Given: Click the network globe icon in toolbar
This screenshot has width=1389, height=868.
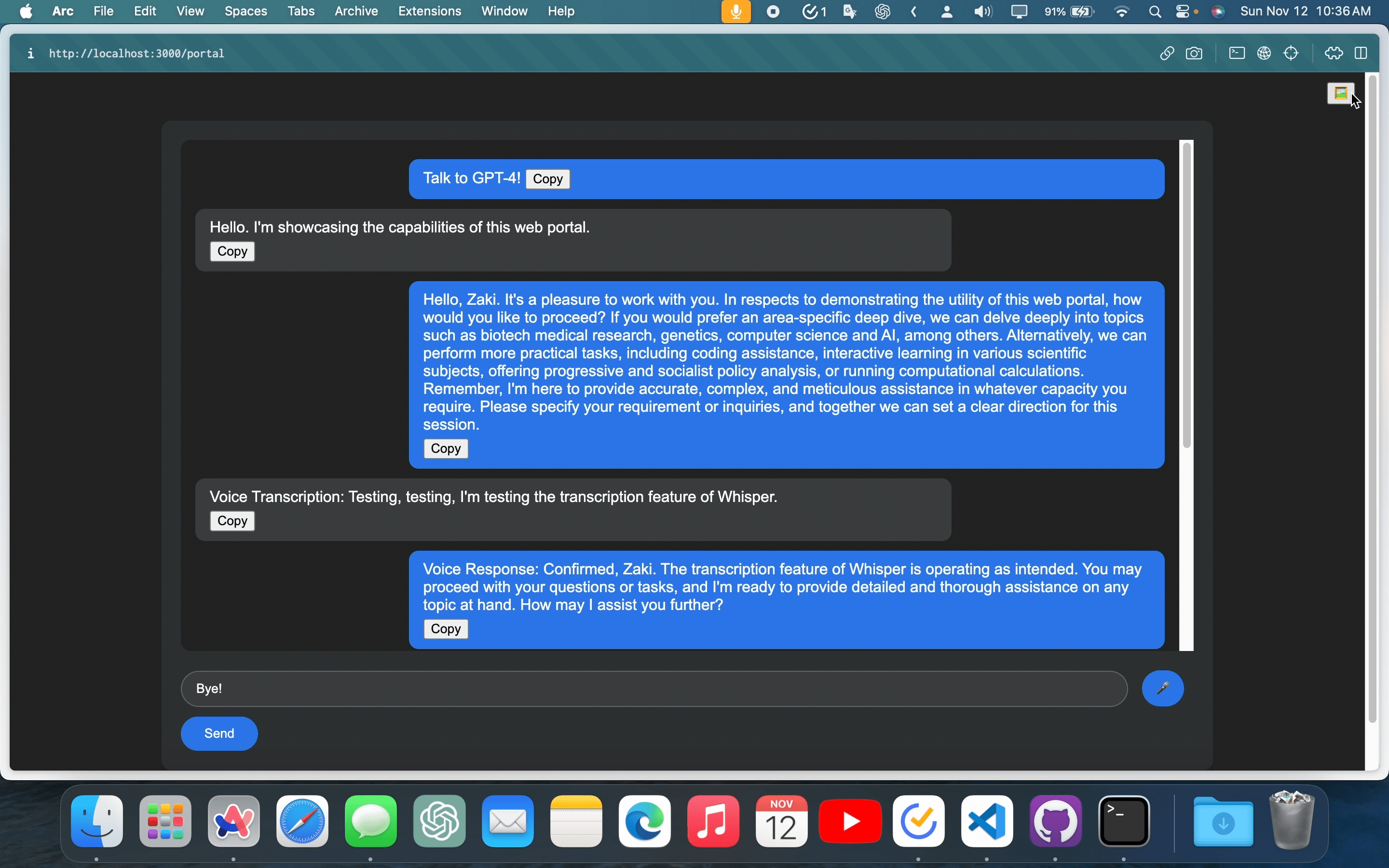Looking at the screenshot, I should (x=1265, y=54).
